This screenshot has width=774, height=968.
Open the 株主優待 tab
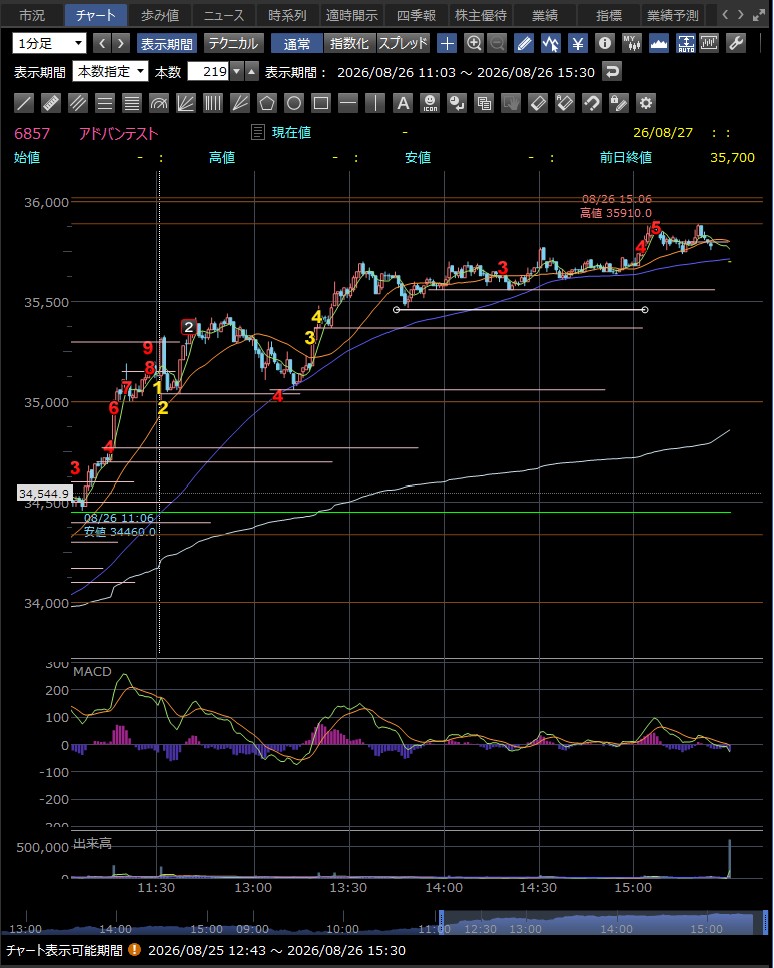(x=480, y=15)
